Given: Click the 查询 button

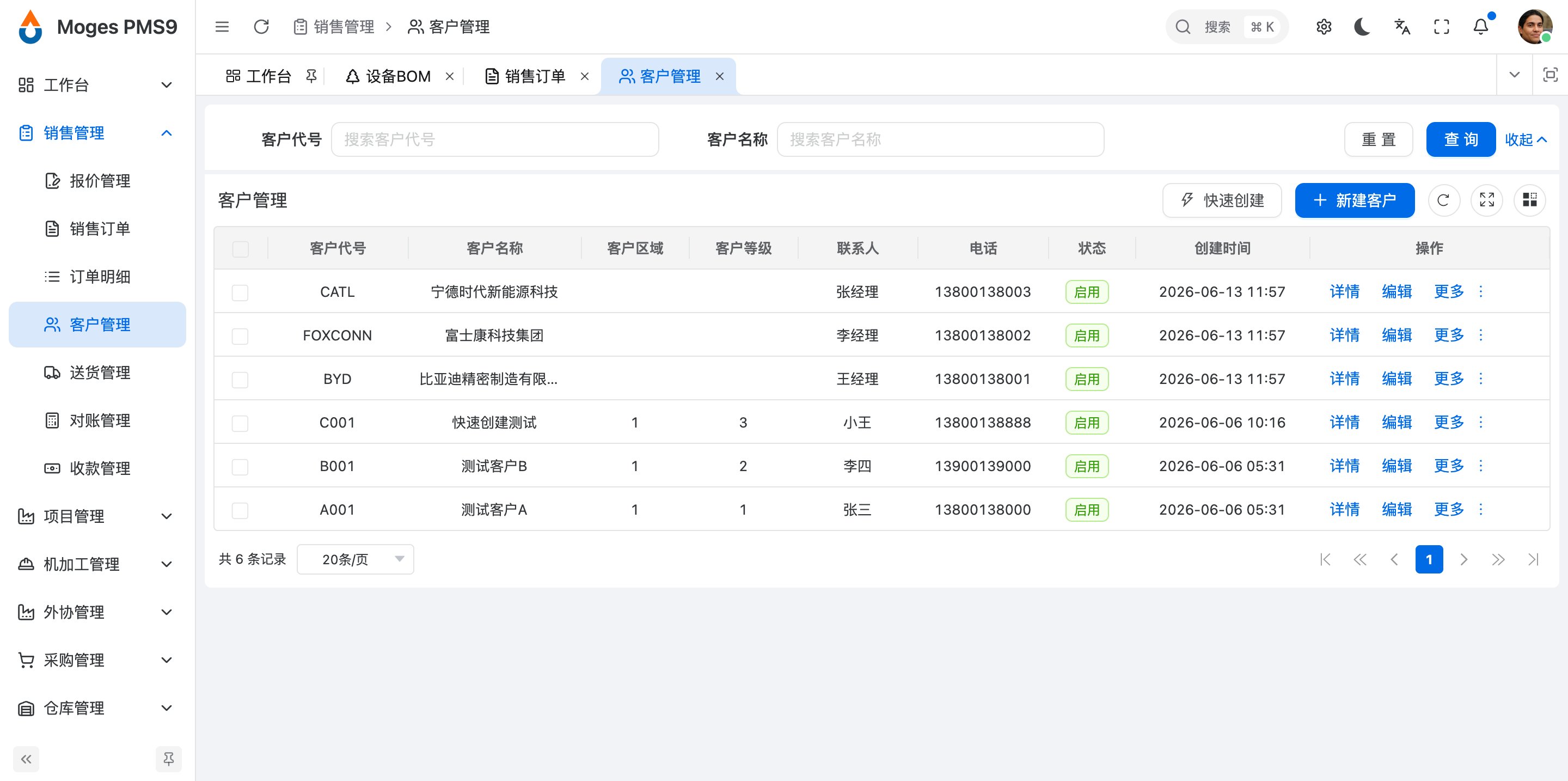Looking at the screenshot, I should [x=1460, y=139].
